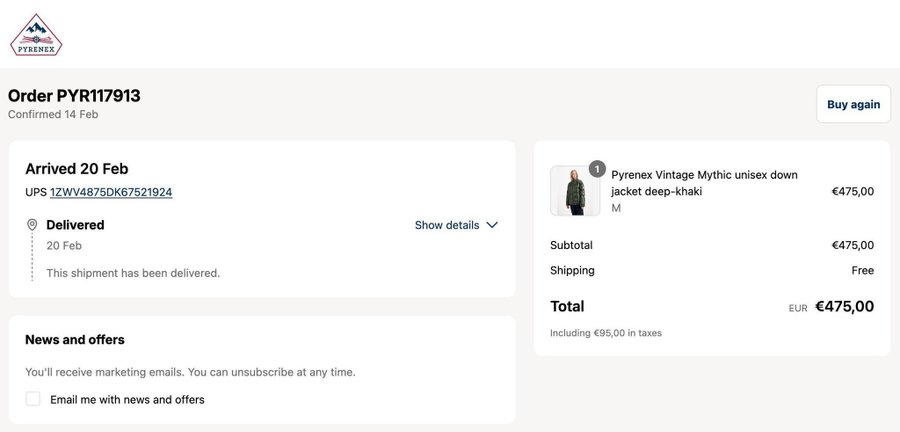Click 'This shipment has been delivered' message
Screen dimensions: 900x432
pos(133,273)
